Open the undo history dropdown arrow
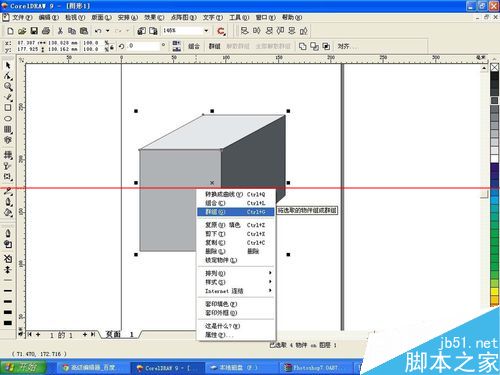Screen dimensions: 500x375 107,31
